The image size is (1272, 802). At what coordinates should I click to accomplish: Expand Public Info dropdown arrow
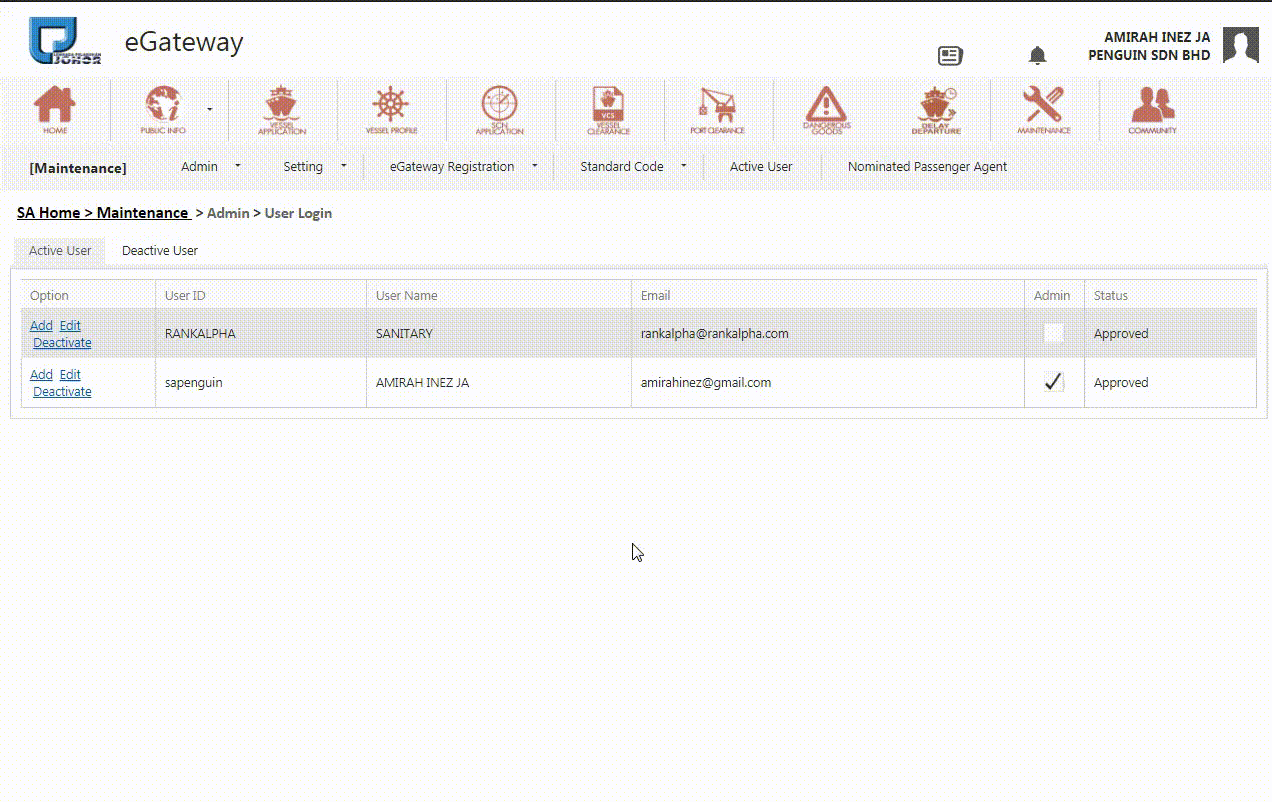pos(209,108)
